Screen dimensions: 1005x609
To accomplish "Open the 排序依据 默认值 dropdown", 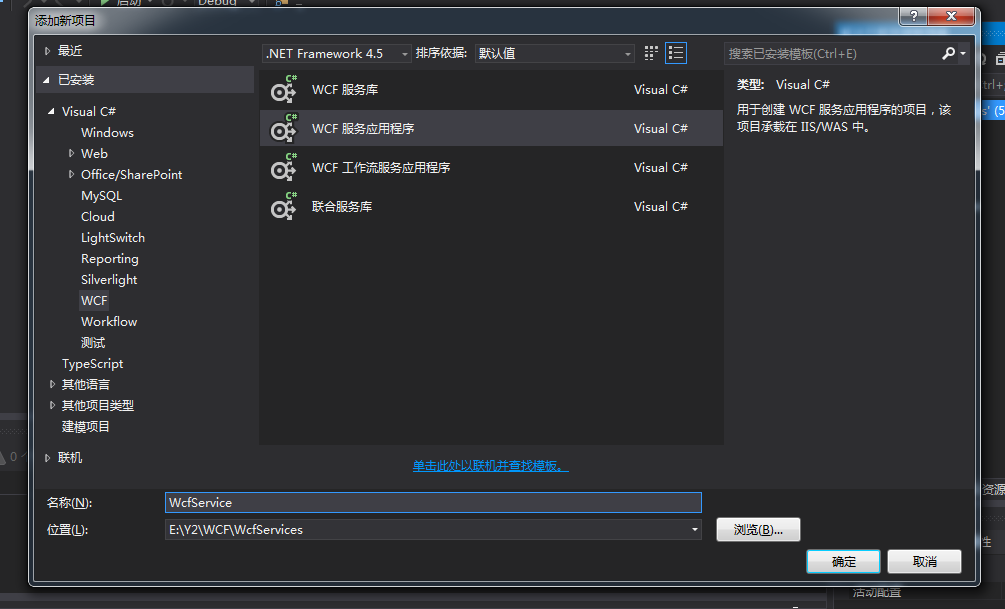I will (554, 53).
